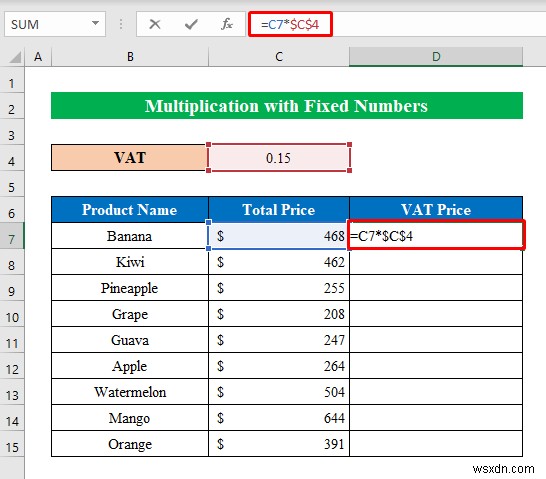Image resolution: width=546 pixels, height=479 pixels.
Task: Select the VAT label cell
Action: point(130,158)
